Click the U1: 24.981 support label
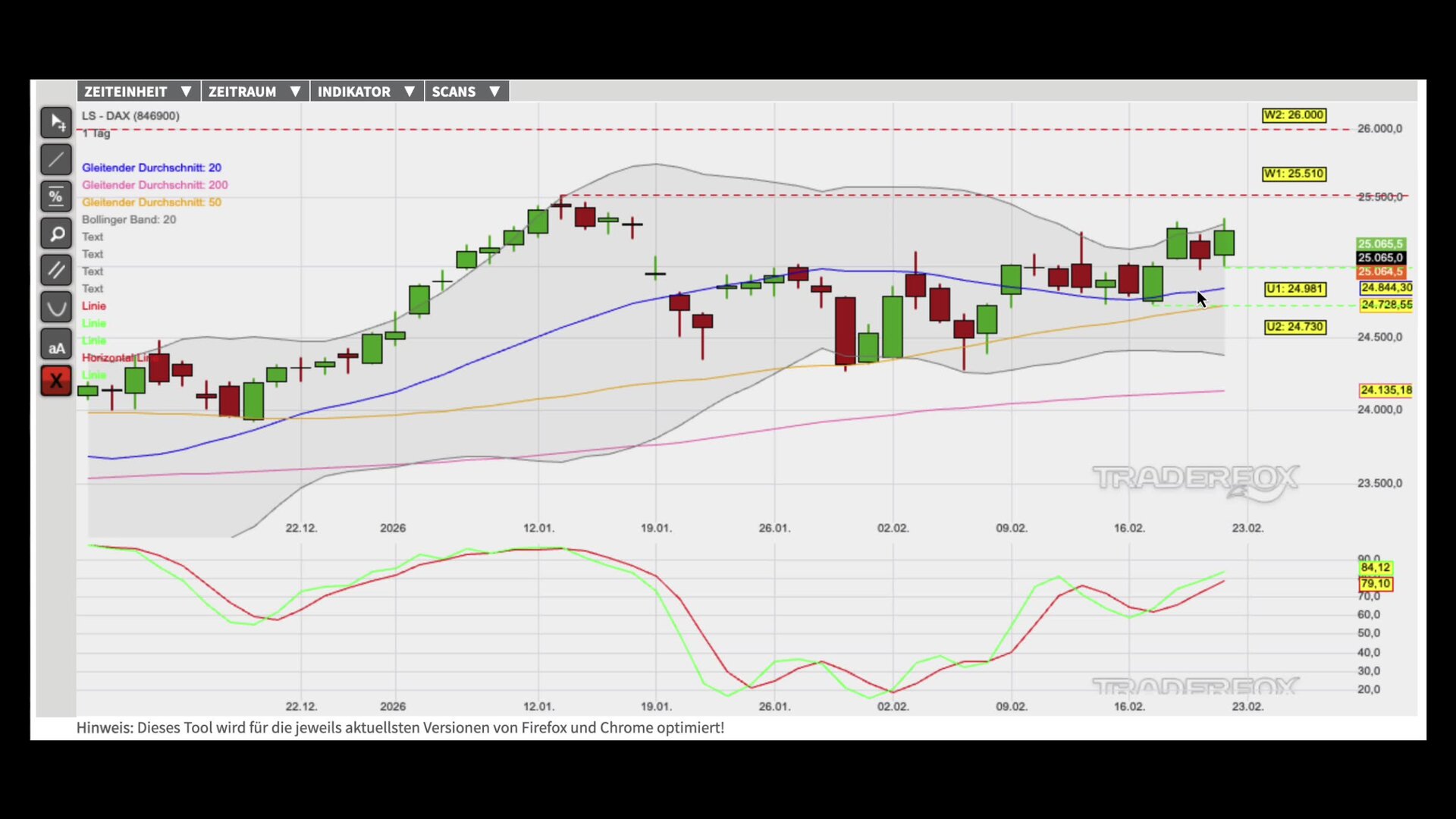This screenshot has height=819, width=1456. click(x=1294, y=289)
